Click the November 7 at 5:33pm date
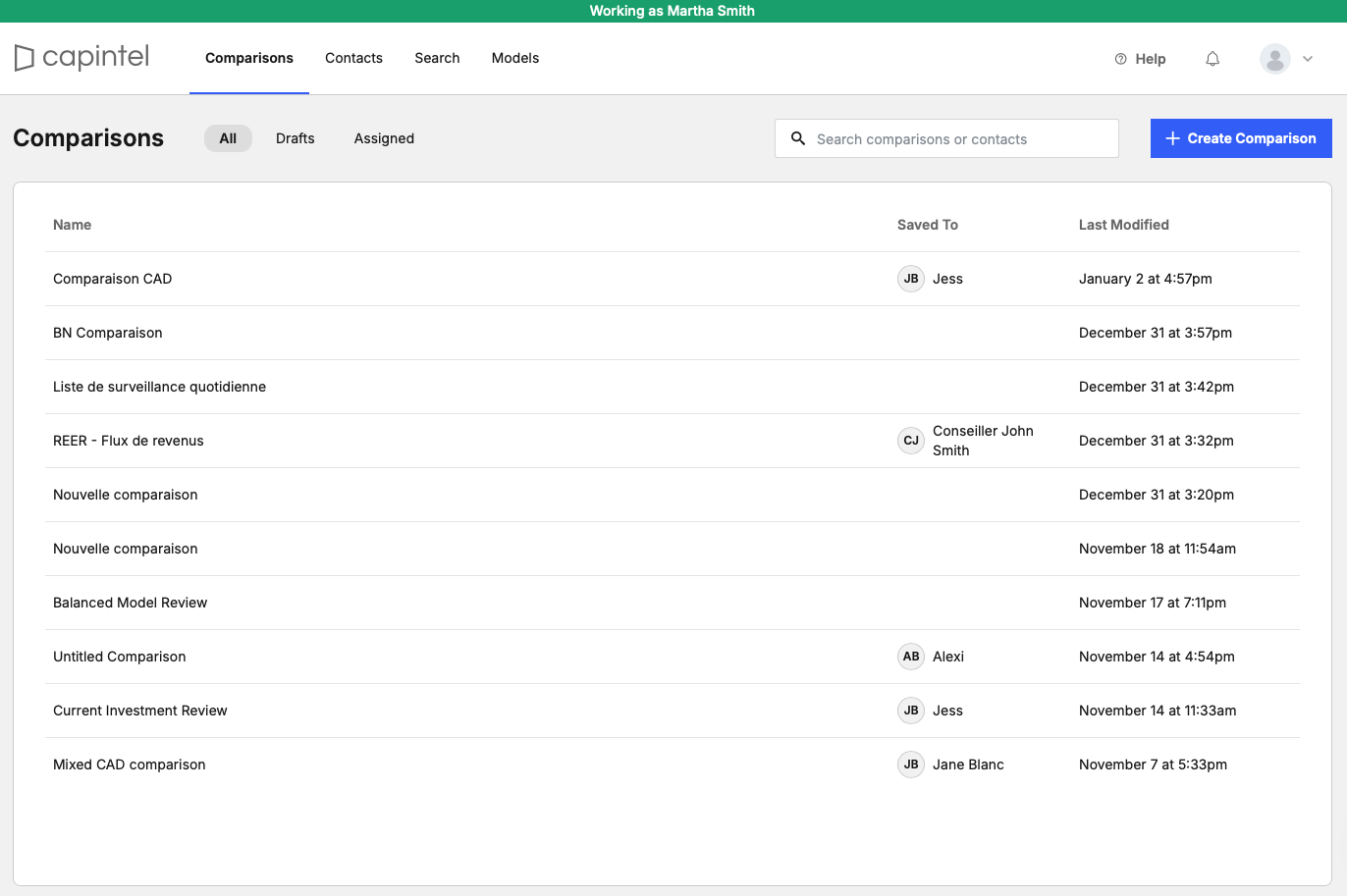1347x896 pixels. click(x=1153, y=764)
